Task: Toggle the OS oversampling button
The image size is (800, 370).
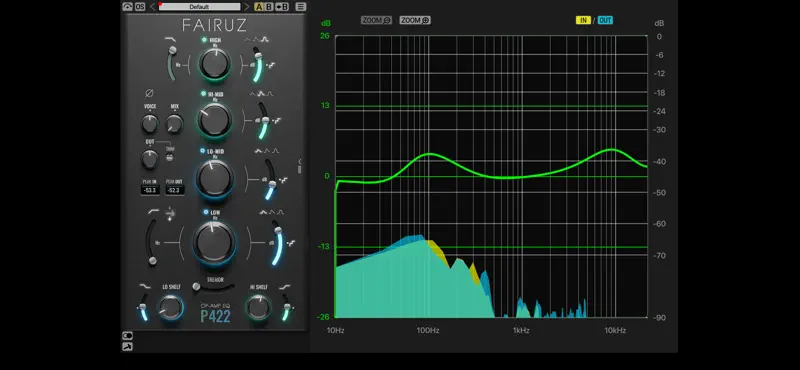Action: tap(140, 7)
